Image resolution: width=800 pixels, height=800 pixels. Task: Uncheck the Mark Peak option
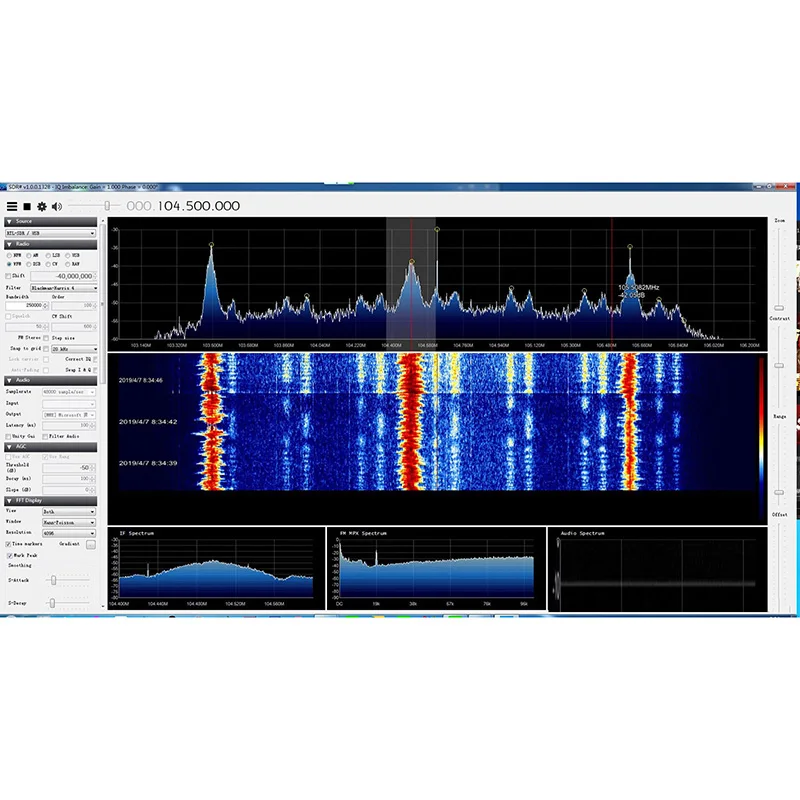point(9,555)
